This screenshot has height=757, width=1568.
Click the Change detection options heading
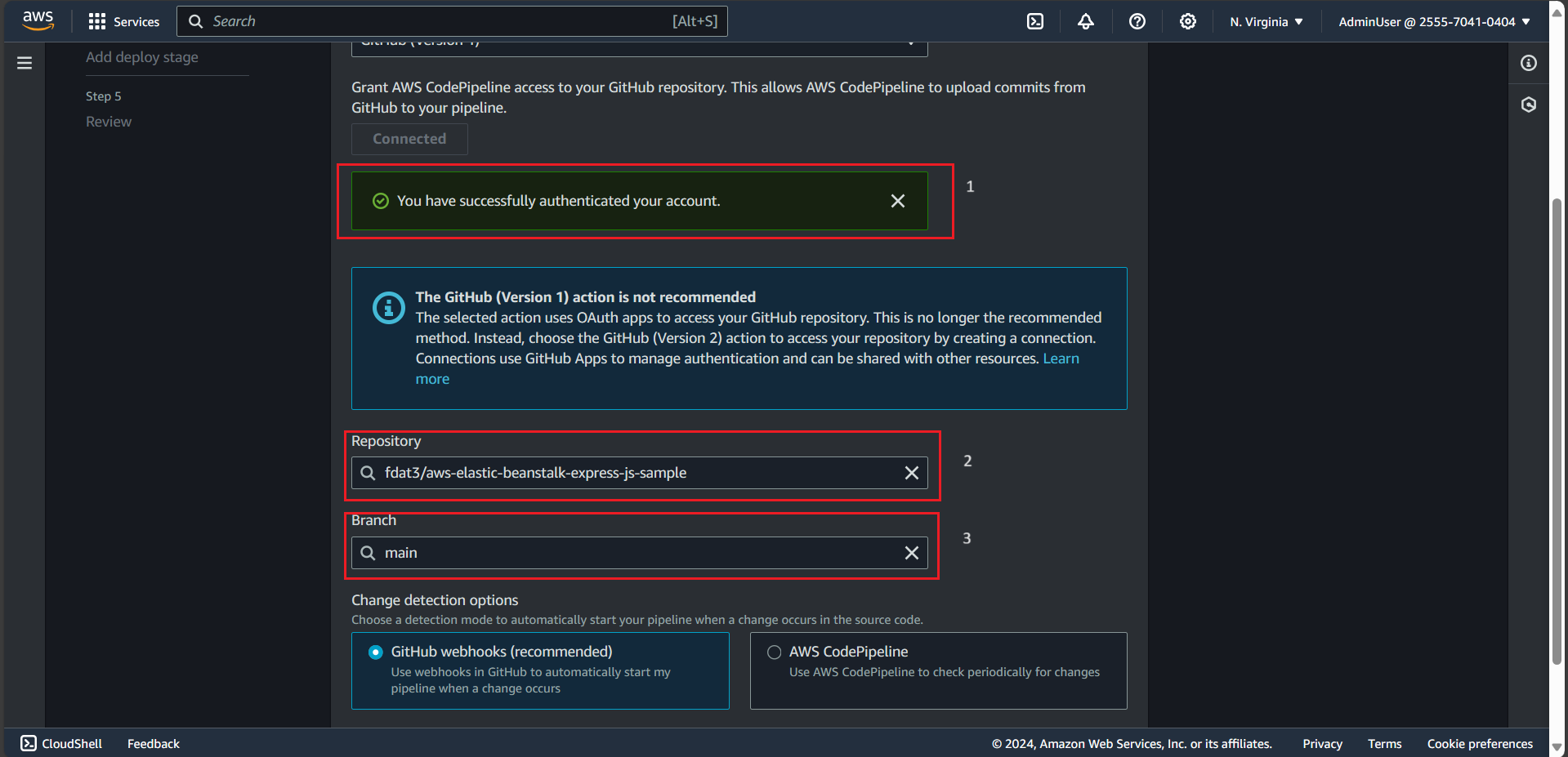click(435, 600)
